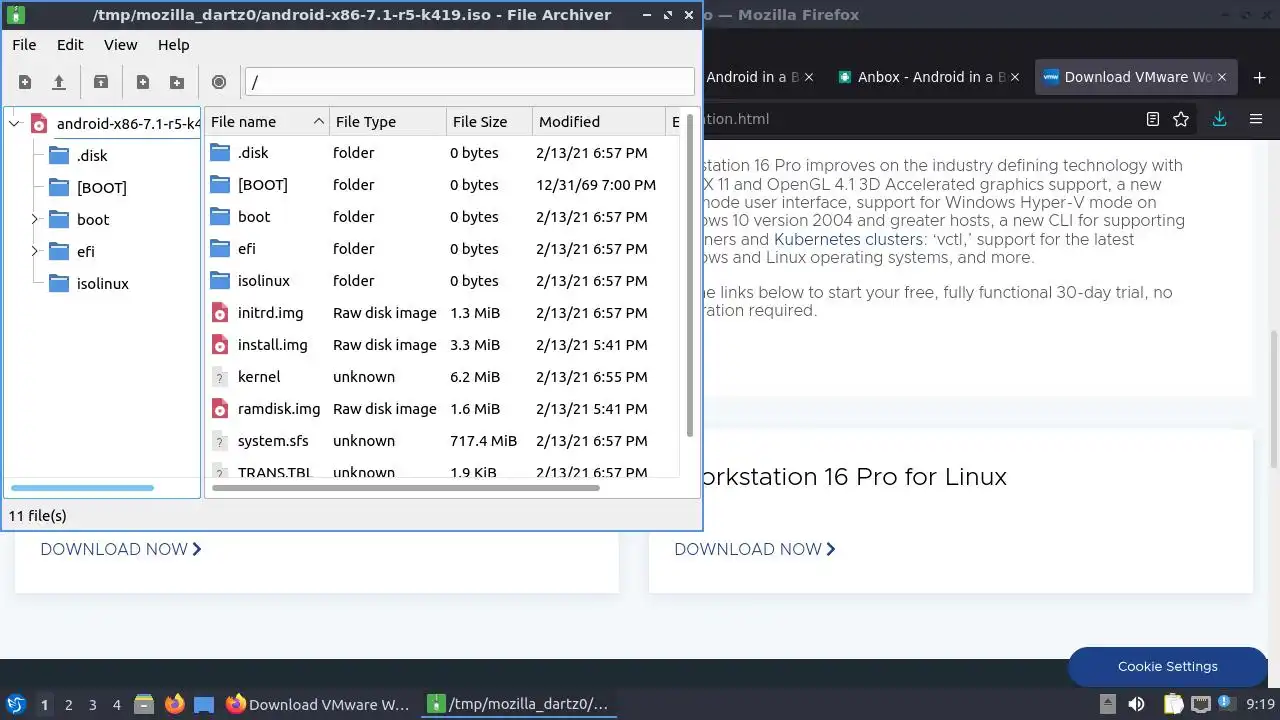The height and width of the screenshot is (720, 1280).
Task: Click the 717.4 MiB size cell
Action: (x=483, y=441)
